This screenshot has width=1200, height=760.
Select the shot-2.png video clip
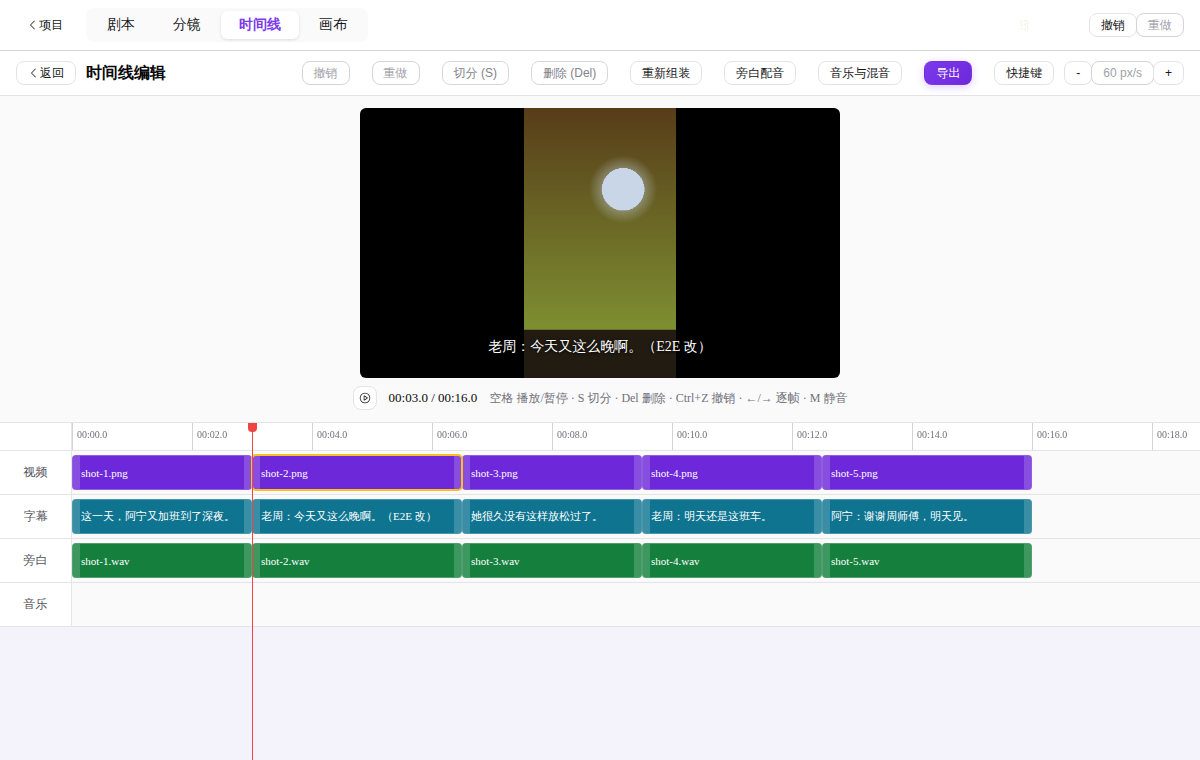pyautogui.click(x=357, y=473)
